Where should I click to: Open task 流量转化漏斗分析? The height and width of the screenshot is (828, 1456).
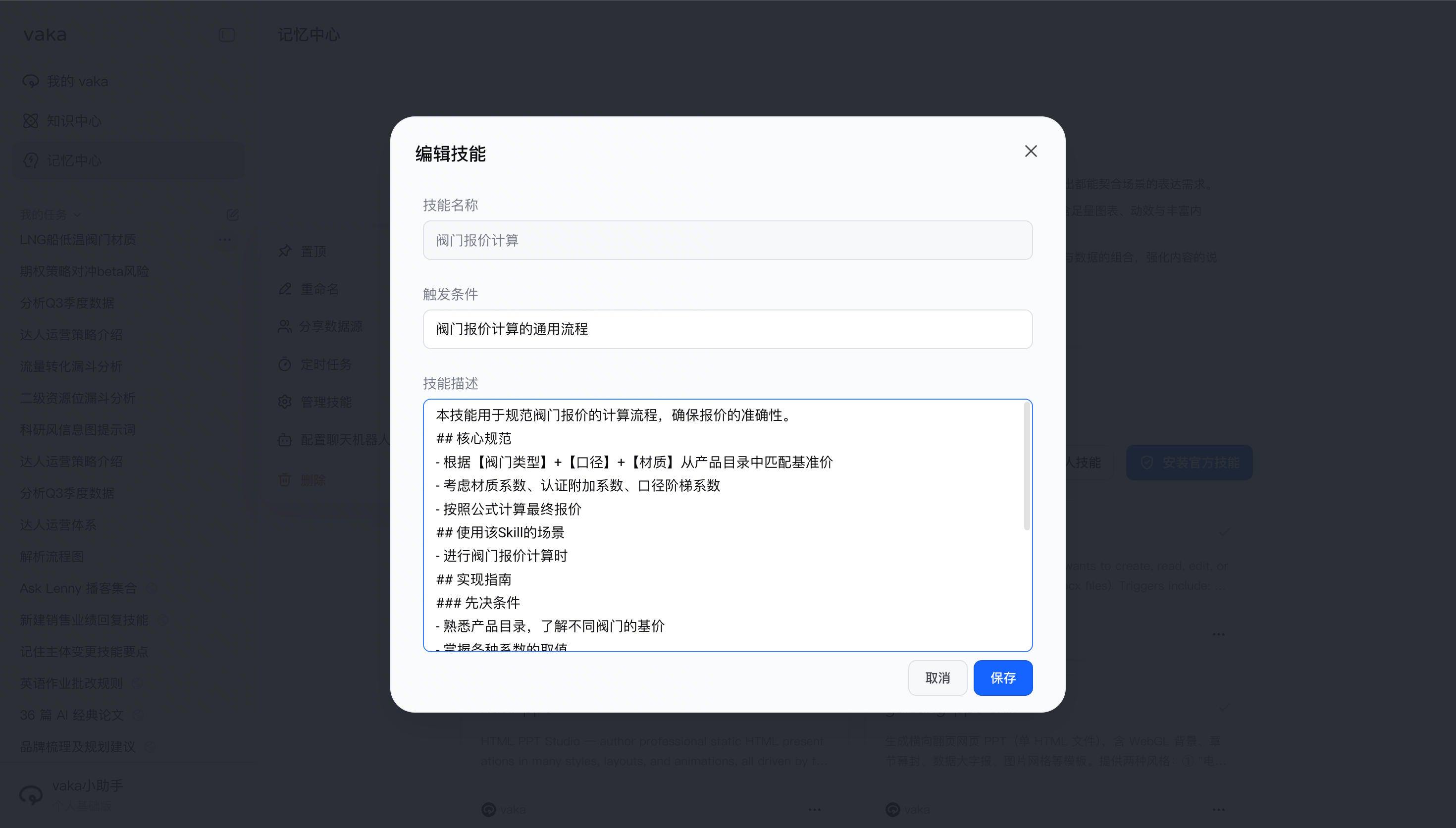71,367
